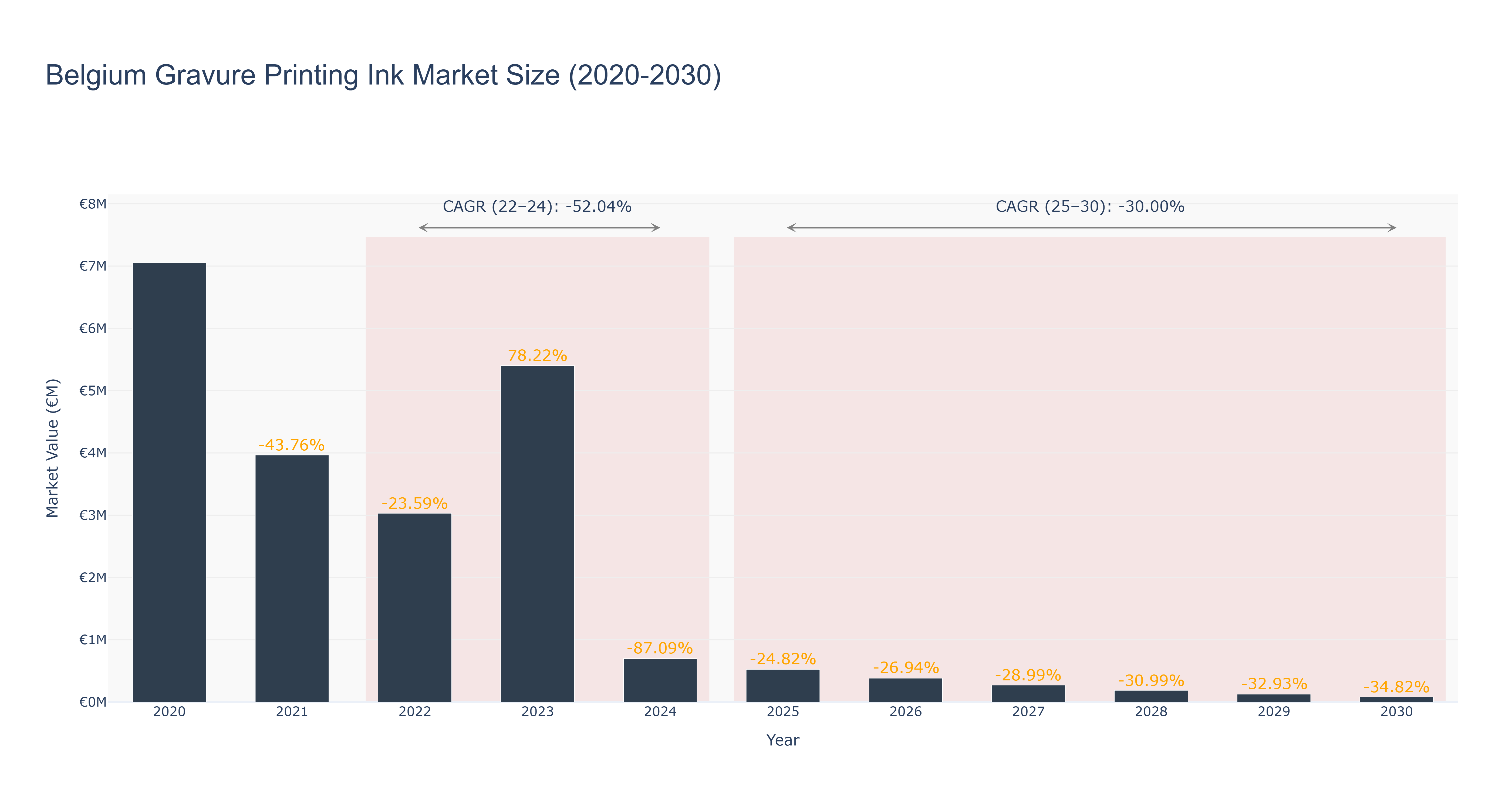The image size is (1512, 810).
Task: Click the y-axis tick label €3M
Action: tap(93, 515)
